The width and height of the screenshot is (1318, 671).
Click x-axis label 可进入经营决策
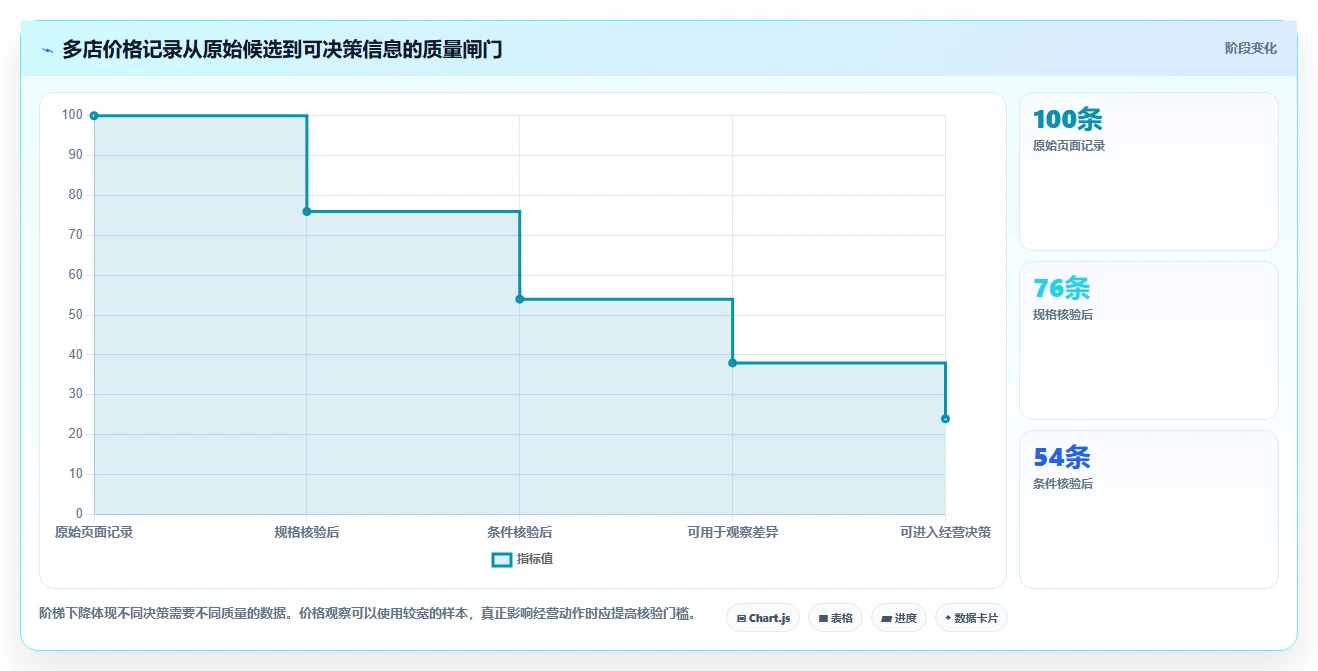point(945,532)
